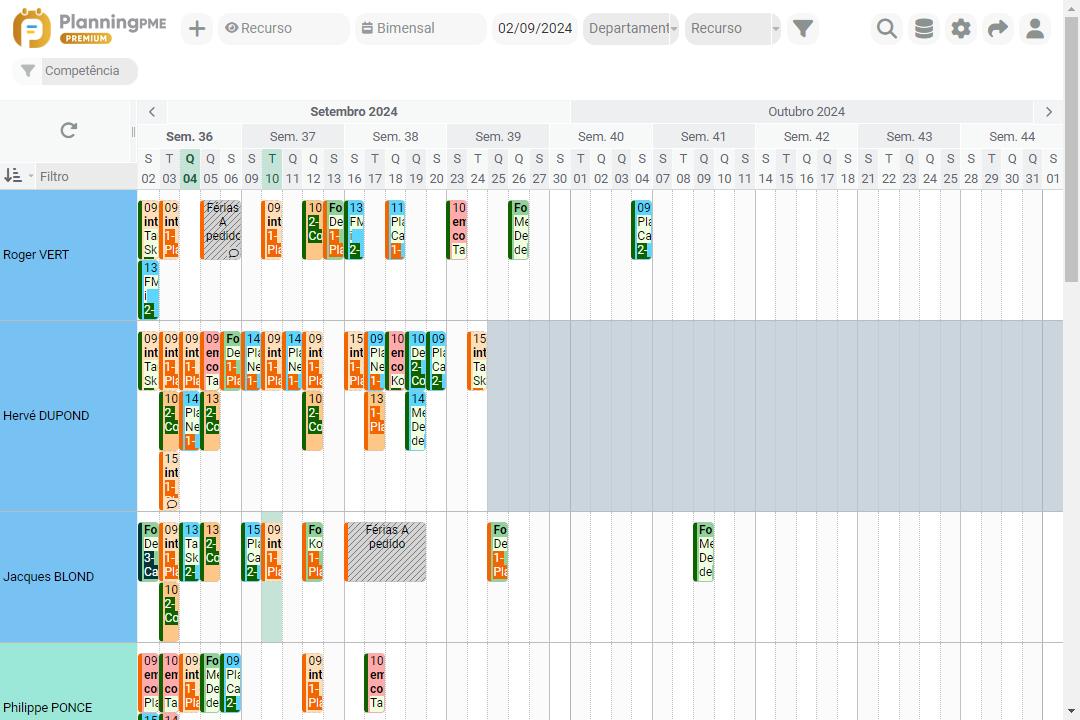This screenshot has height=720, width=1080.
Task: Open the sort order dropdown
Action: point(18,176)
